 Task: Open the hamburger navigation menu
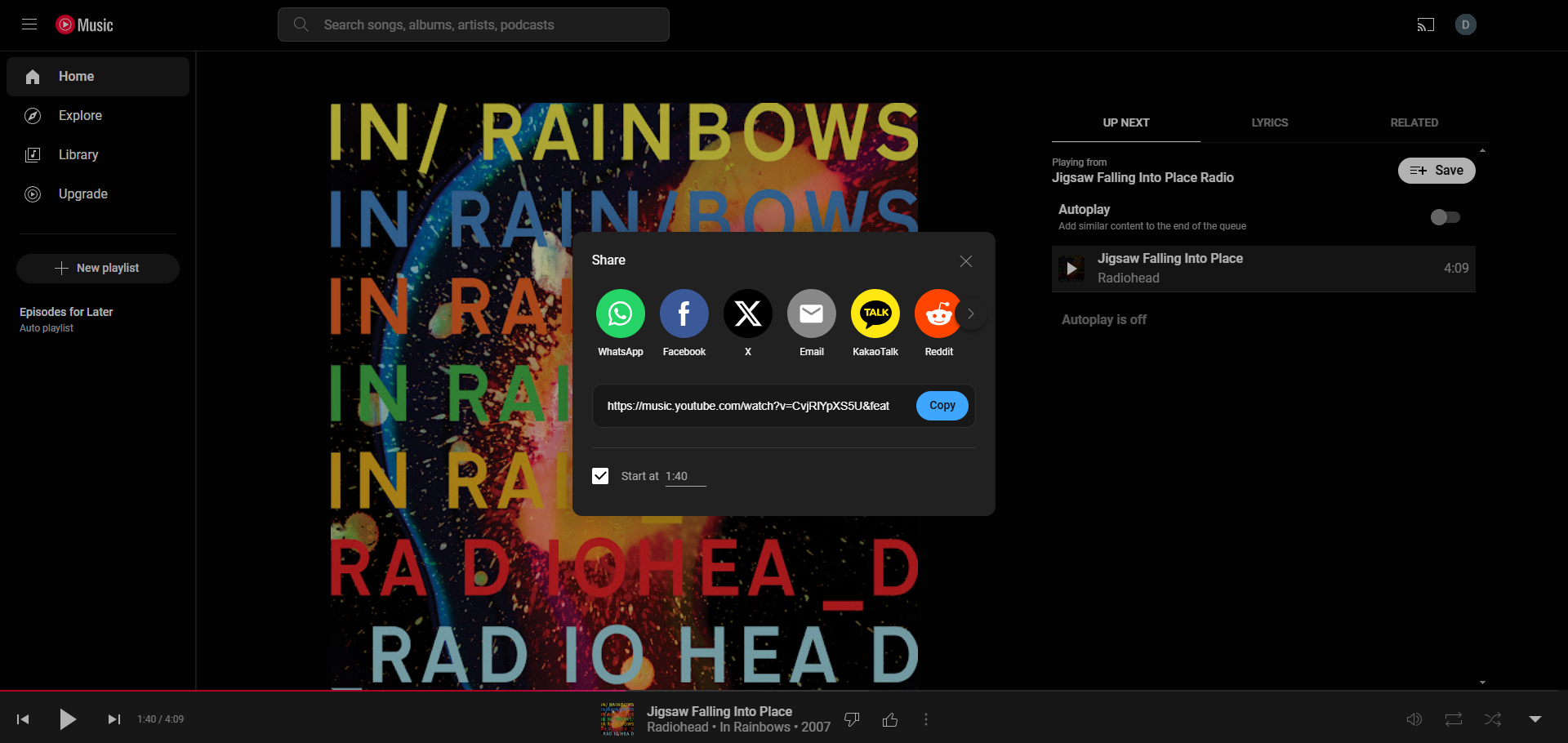29,24
